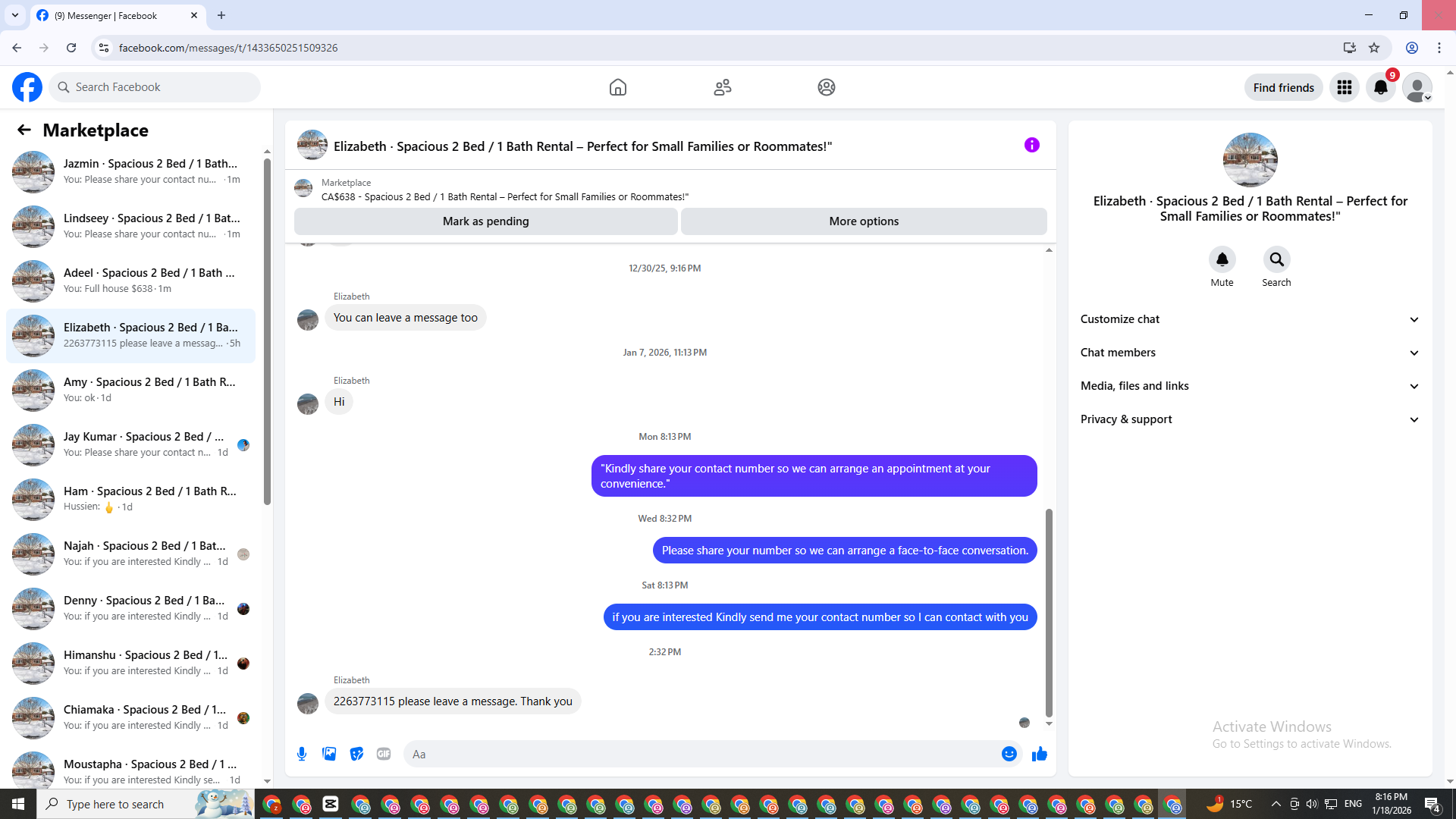The width and height of the screenshot is (1456, 819).
Task: Expand Media, files and links section
Action: [1250, 386]
